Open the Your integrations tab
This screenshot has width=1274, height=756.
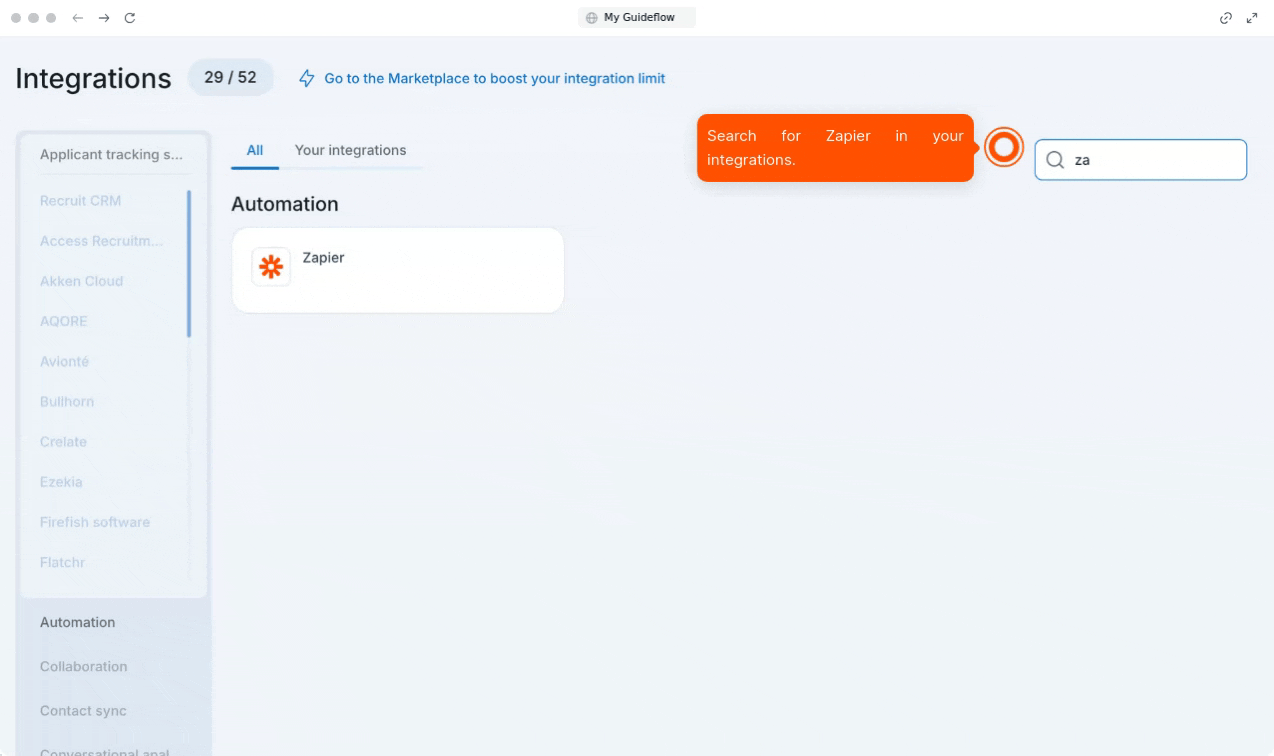click(350, 150)
